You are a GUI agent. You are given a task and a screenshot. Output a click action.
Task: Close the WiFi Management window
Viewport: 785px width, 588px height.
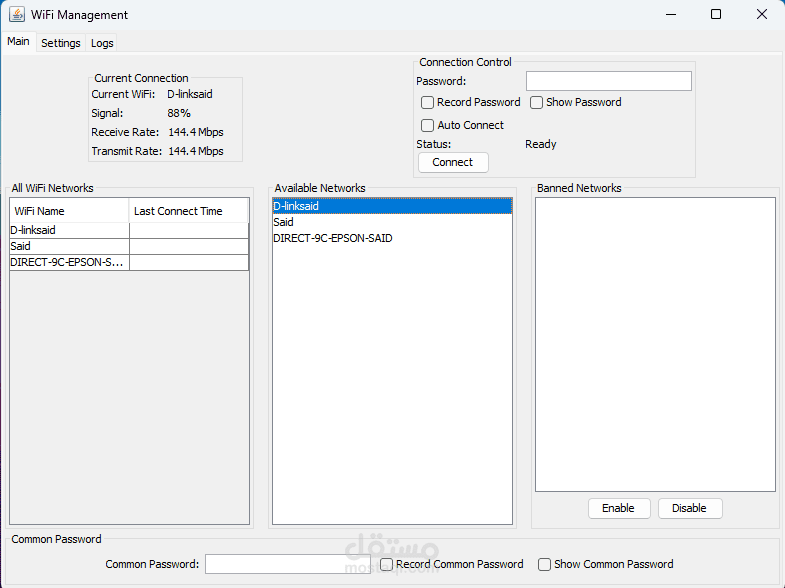(761, 15)
